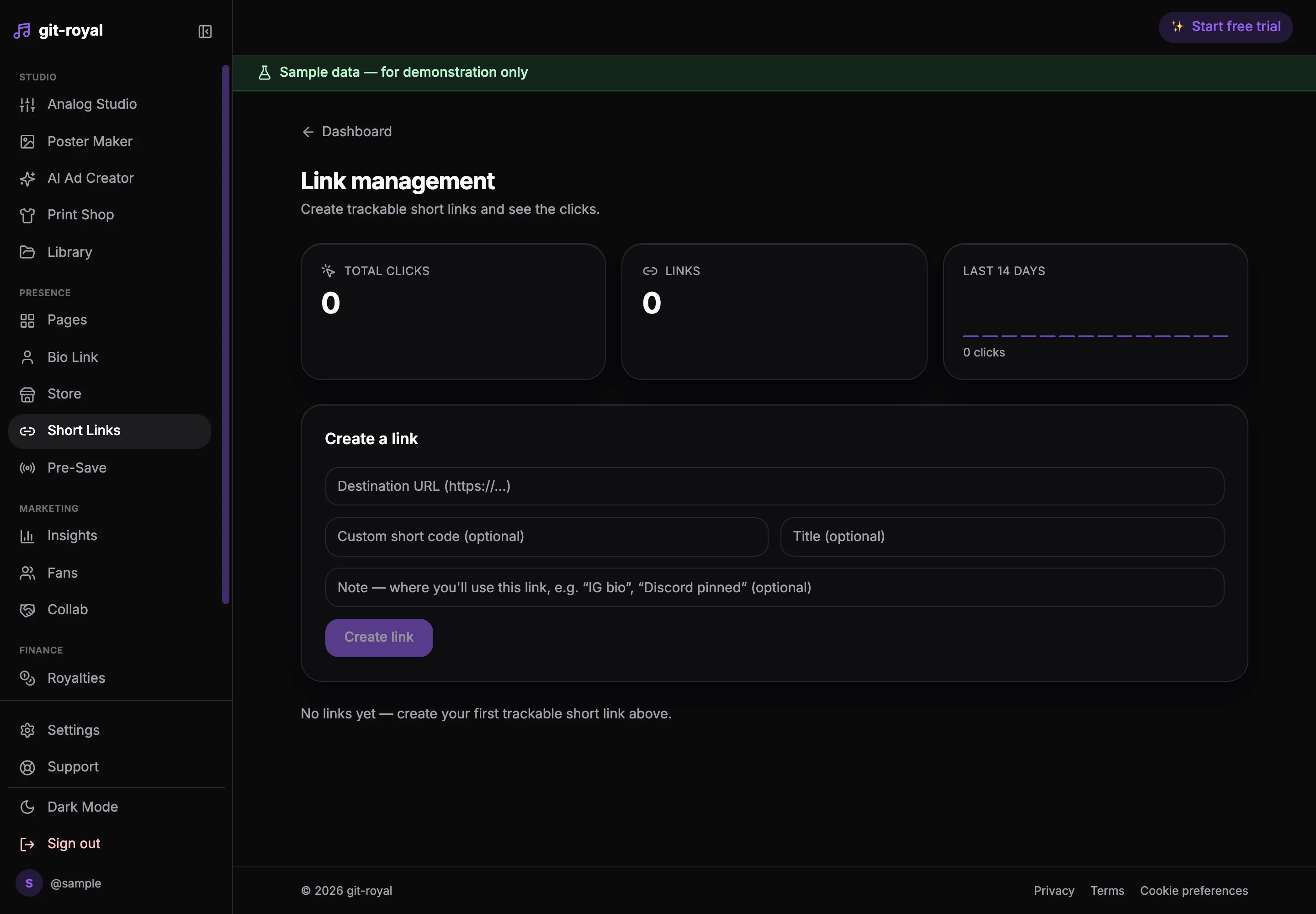This screenshot has height=914, width=1316.
Task: Click the sidebar vertical scrollbar
Action: [x=226, y=334]
